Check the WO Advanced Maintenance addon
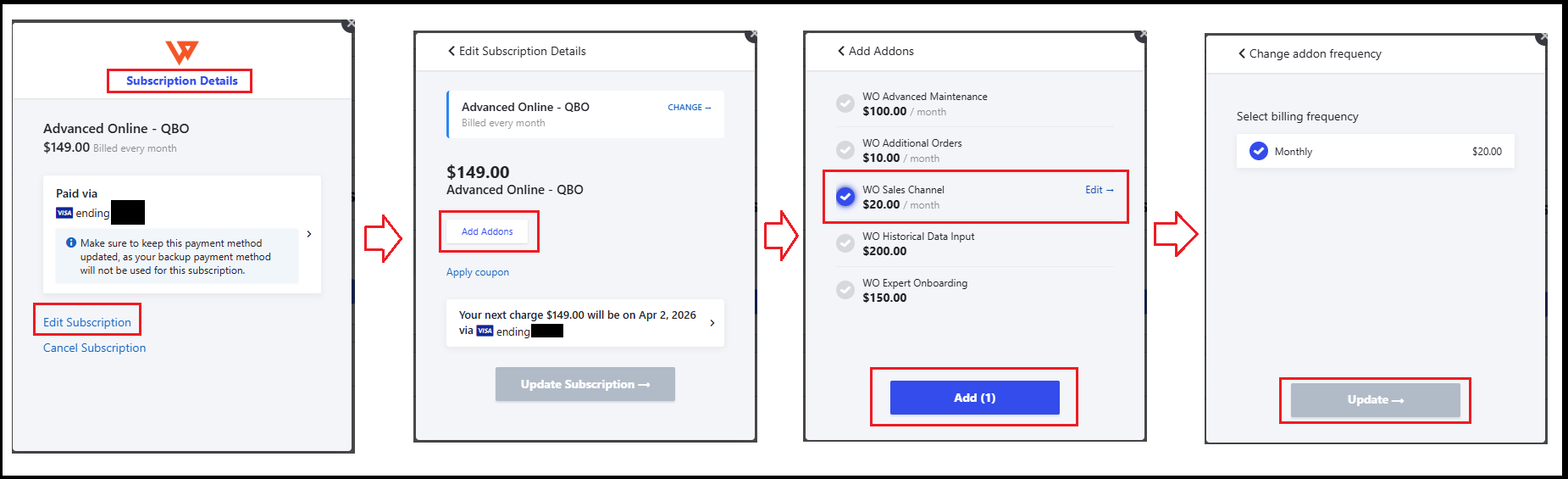The width and height of the screenshot is (1568, 479). (845, 103)
